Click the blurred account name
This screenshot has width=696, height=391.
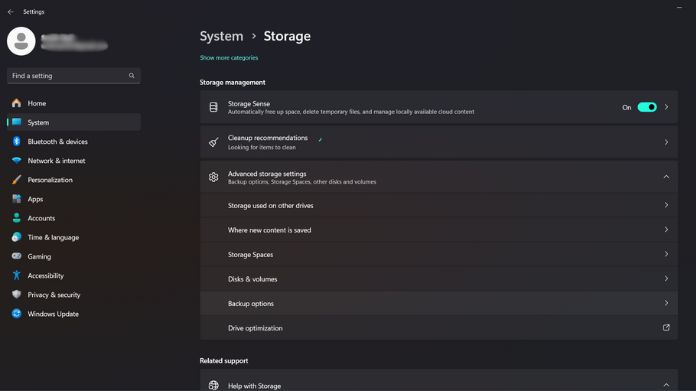[74, 42]
